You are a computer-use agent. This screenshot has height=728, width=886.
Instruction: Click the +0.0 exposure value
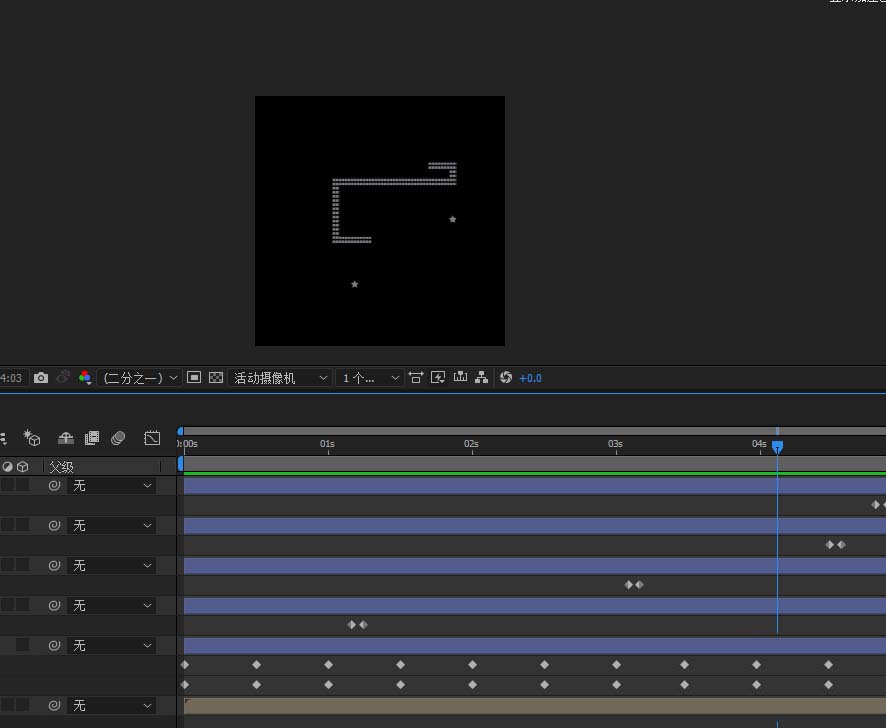pos(530,378)
